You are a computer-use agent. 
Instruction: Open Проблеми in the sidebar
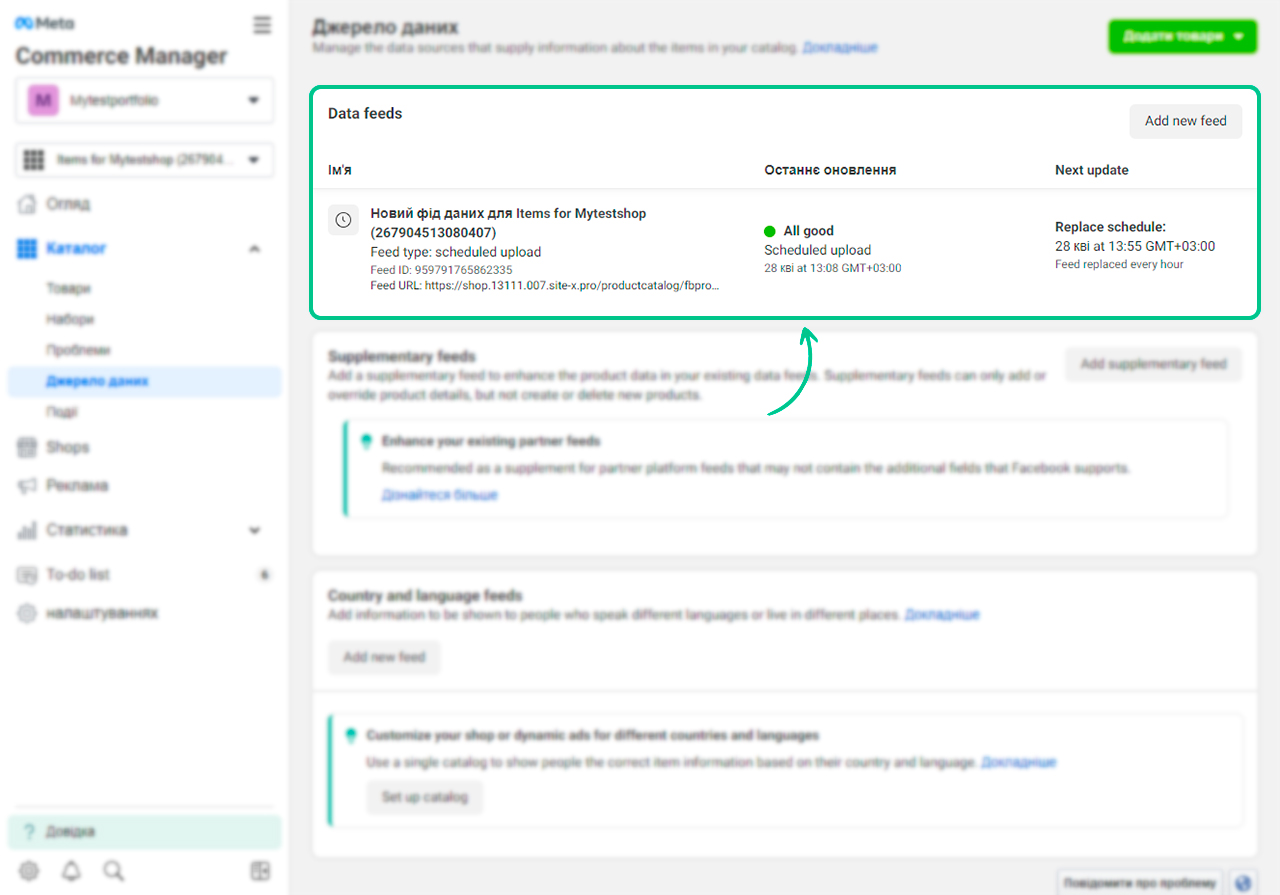tap(78, 350)
